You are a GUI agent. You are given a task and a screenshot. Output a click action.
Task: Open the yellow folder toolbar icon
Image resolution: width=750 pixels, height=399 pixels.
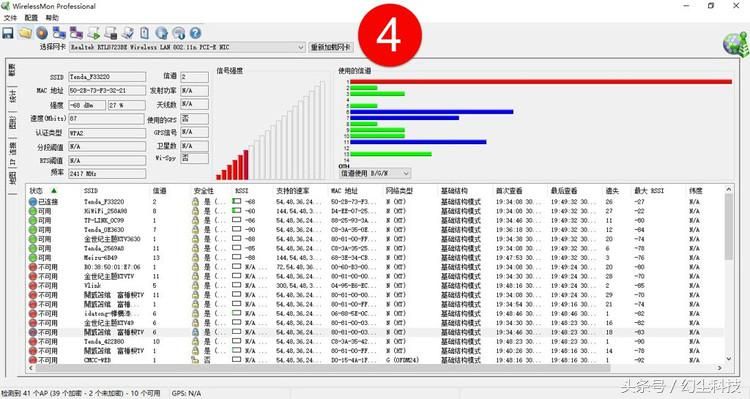click(x=25, y=33)
